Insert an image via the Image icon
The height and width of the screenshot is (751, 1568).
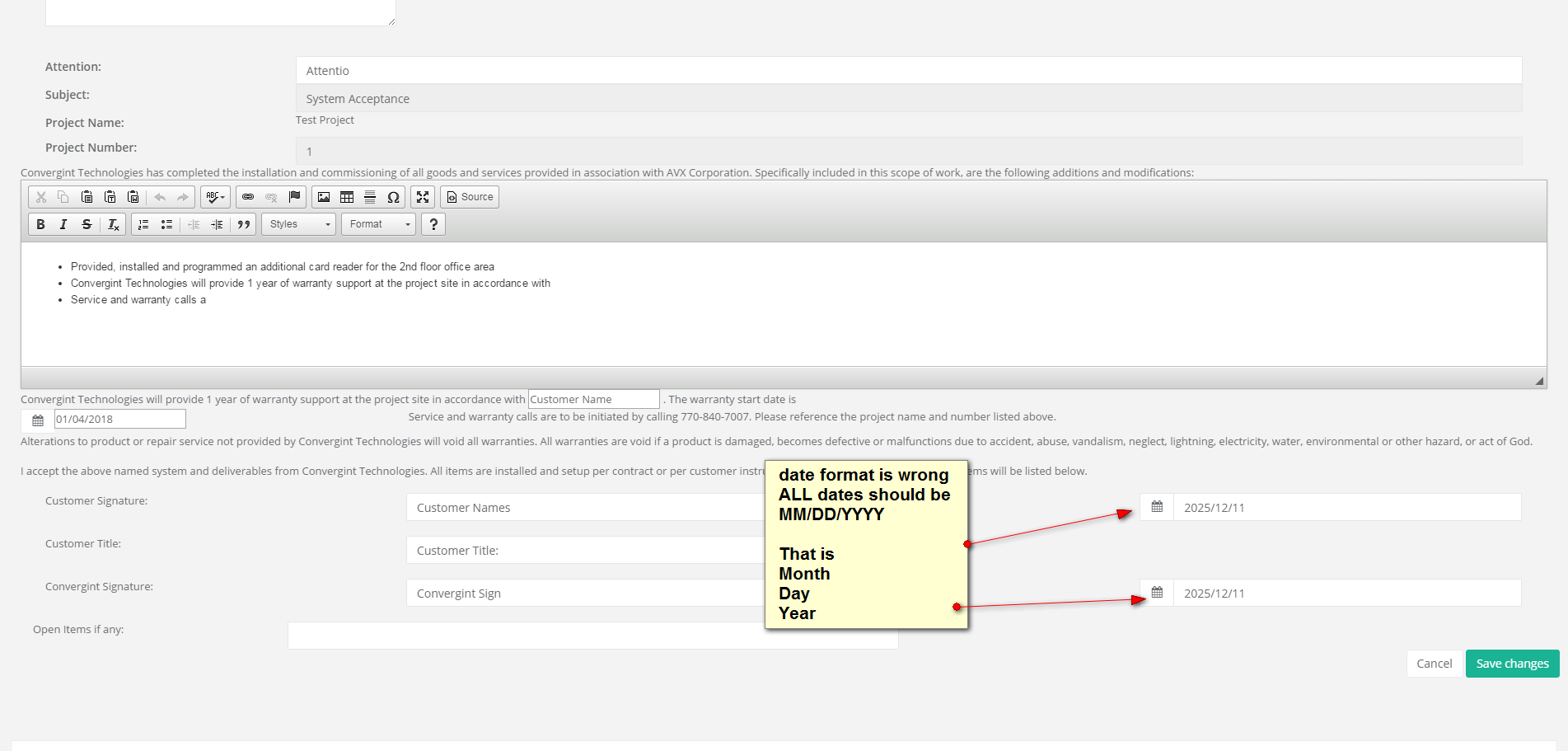point(324,197)
